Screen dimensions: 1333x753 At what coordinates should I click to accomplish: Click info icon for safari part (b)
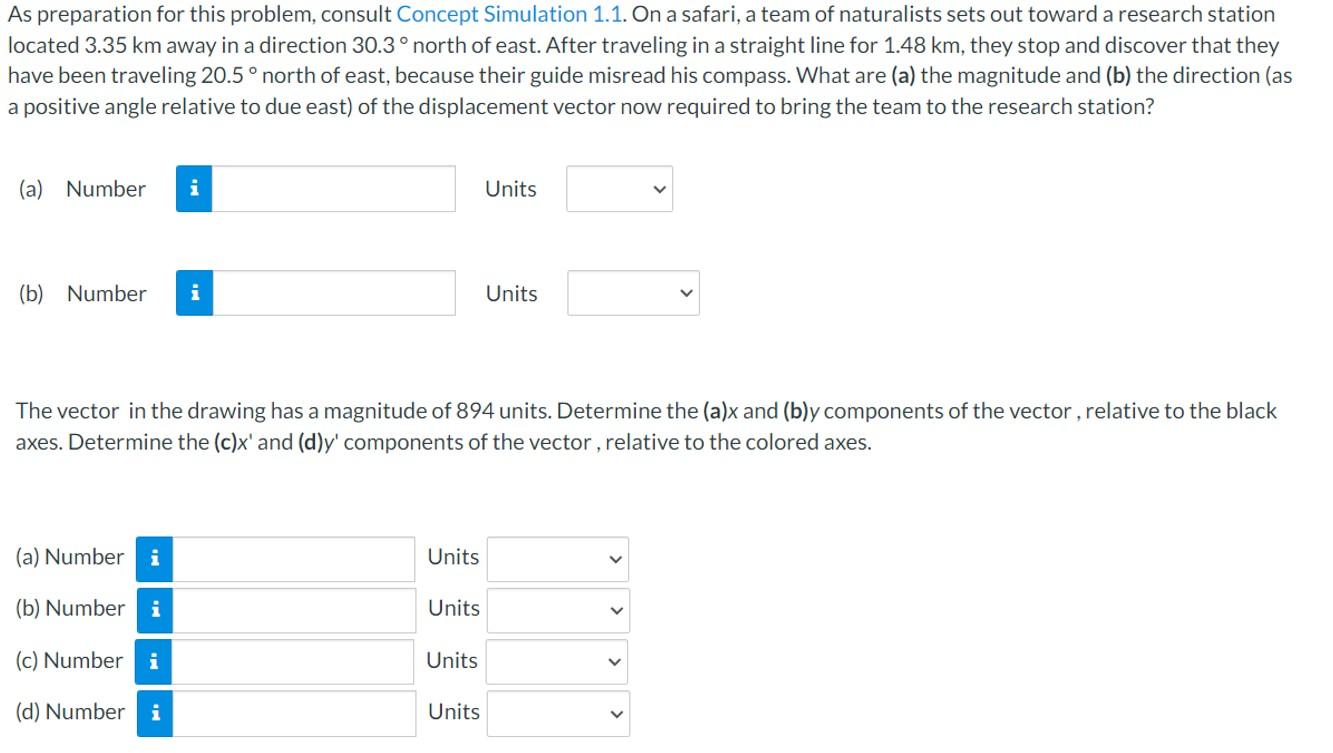point(194,293)
